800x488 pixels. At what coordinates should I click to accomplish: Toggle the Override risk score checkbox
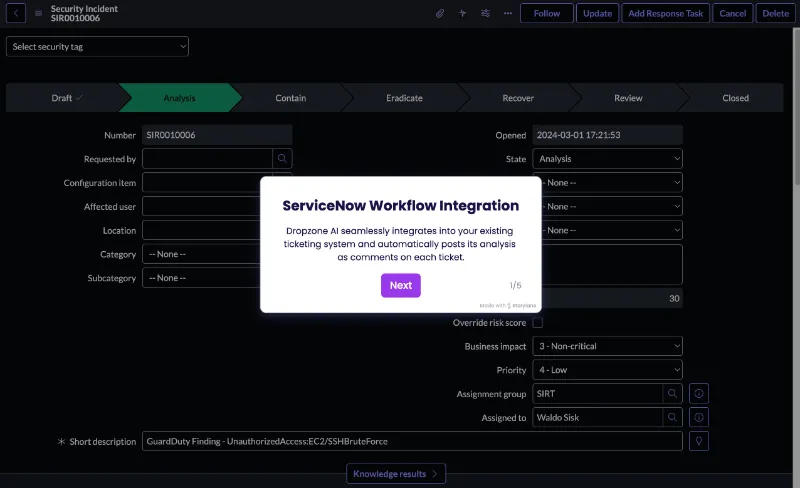pos(538,323)
